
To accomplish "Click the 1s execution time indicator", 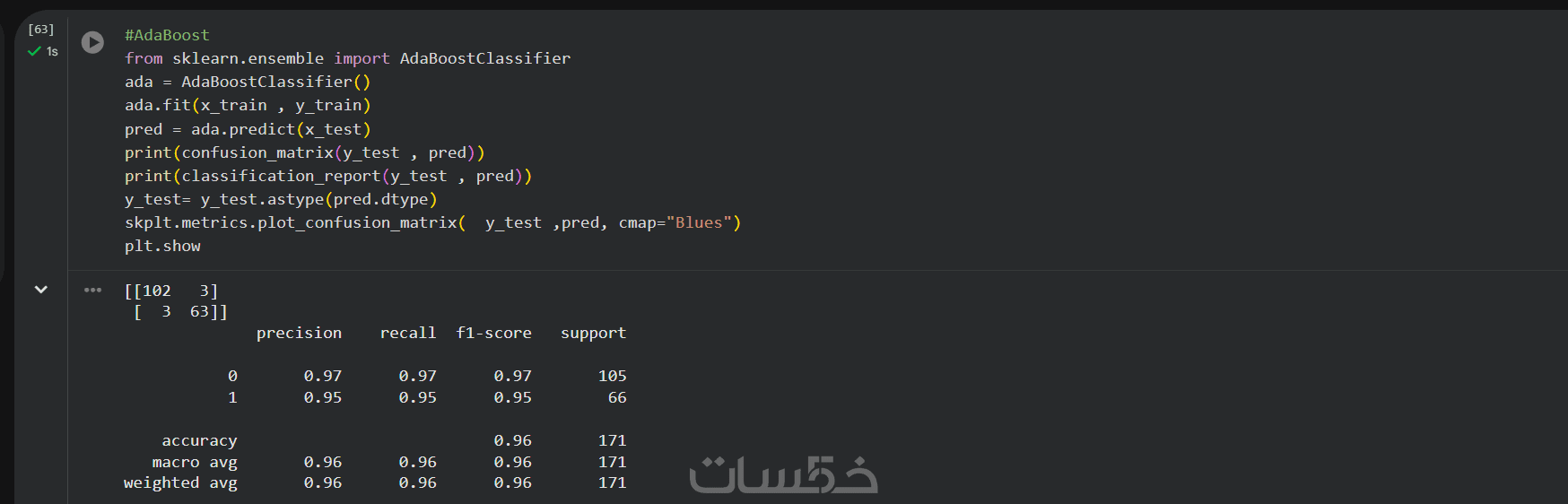I will point(52,52).
